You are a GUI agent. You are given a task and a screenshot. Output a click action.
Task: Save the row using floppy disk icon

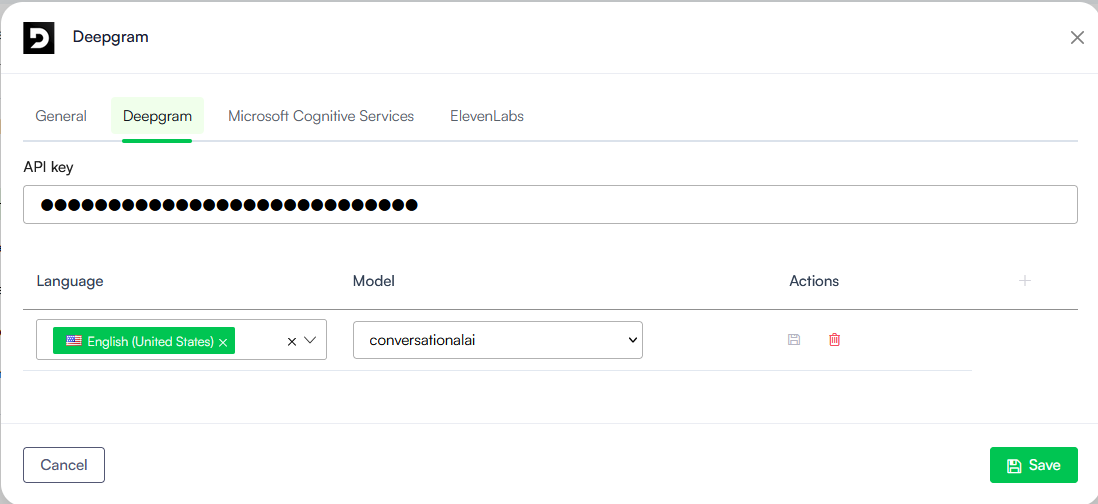point(794,340)
